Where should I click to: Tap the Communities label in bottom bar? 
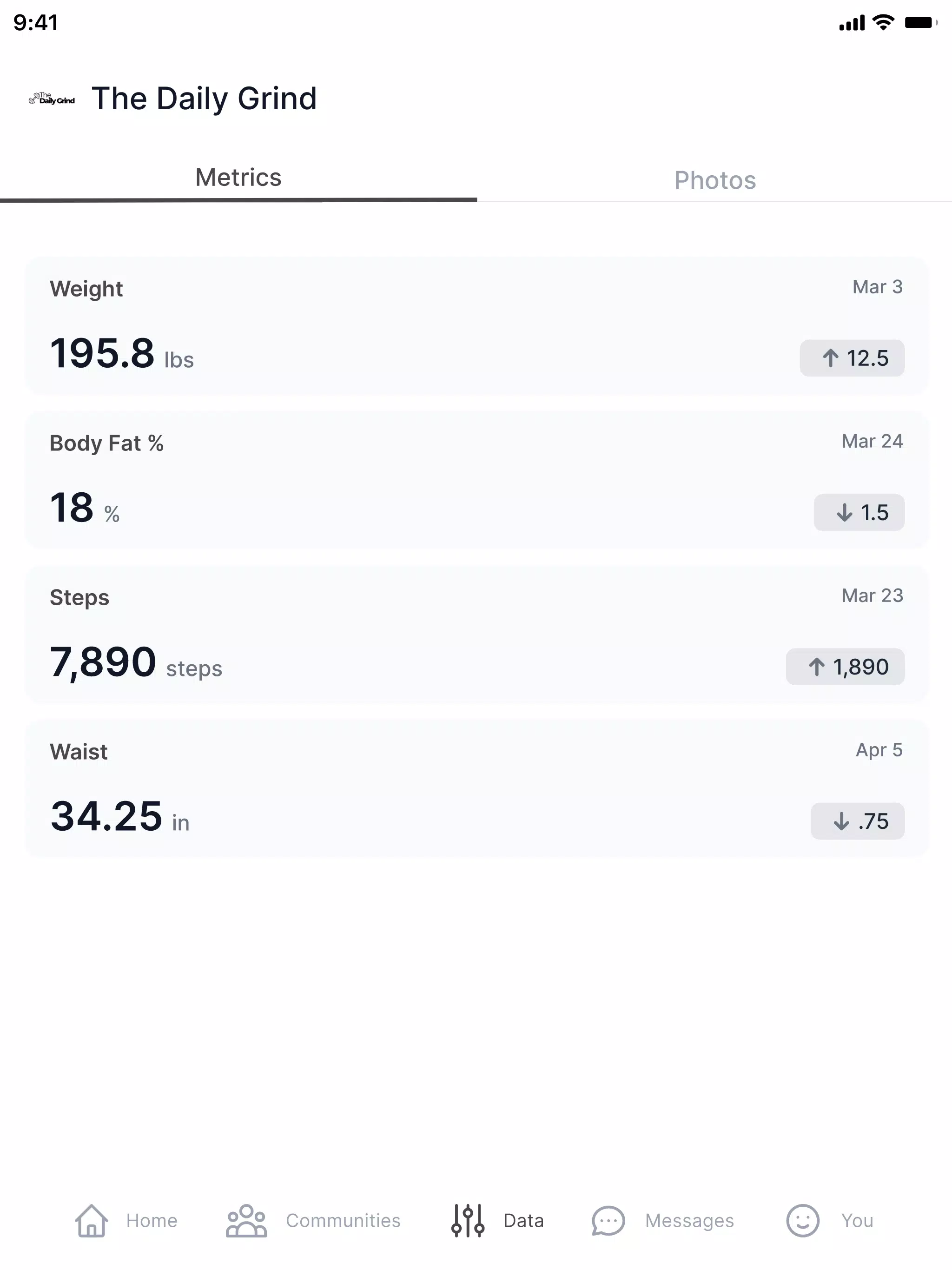(344, 1221)
